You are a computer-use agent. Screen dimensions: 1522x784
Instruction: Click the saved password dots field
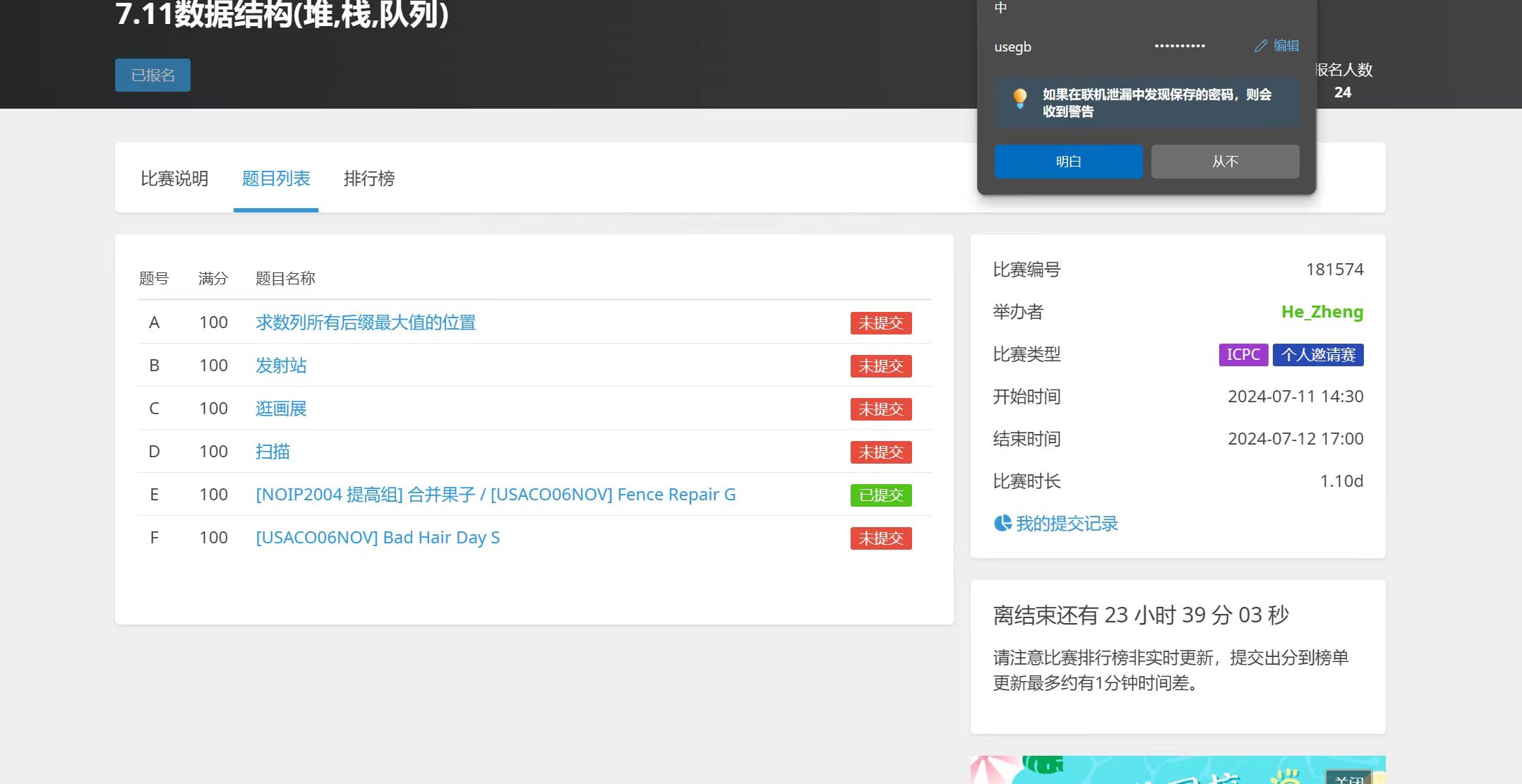1179,47
